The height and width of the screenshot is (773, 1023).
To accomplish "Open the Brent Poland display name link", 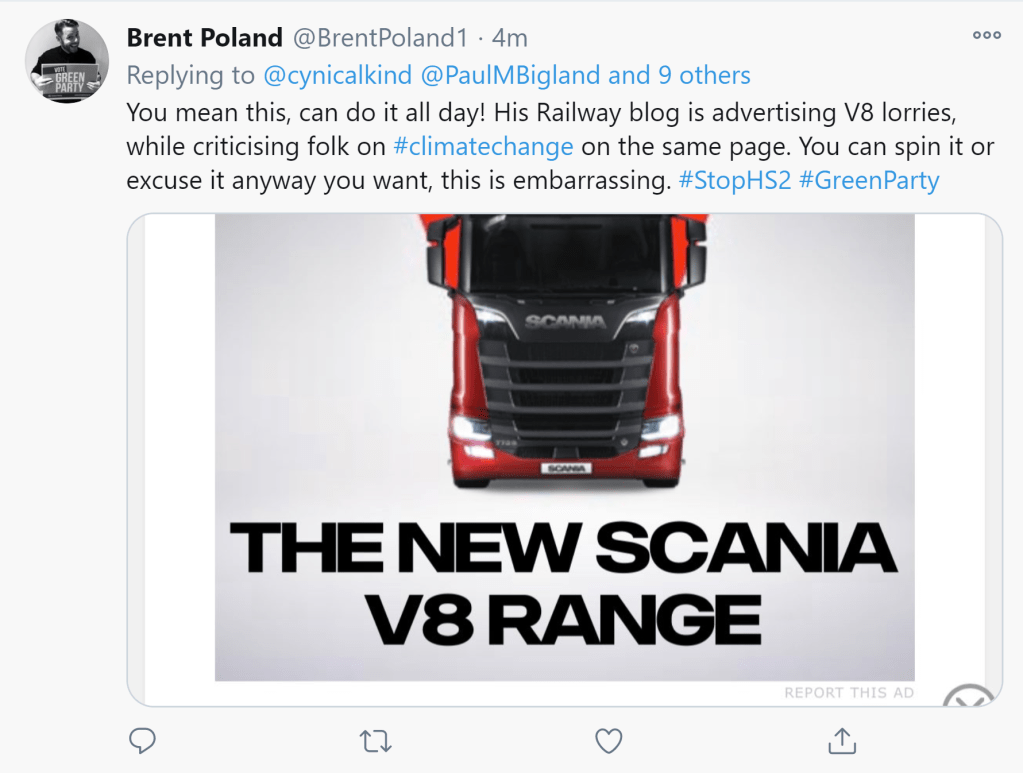I will point(205,38).
